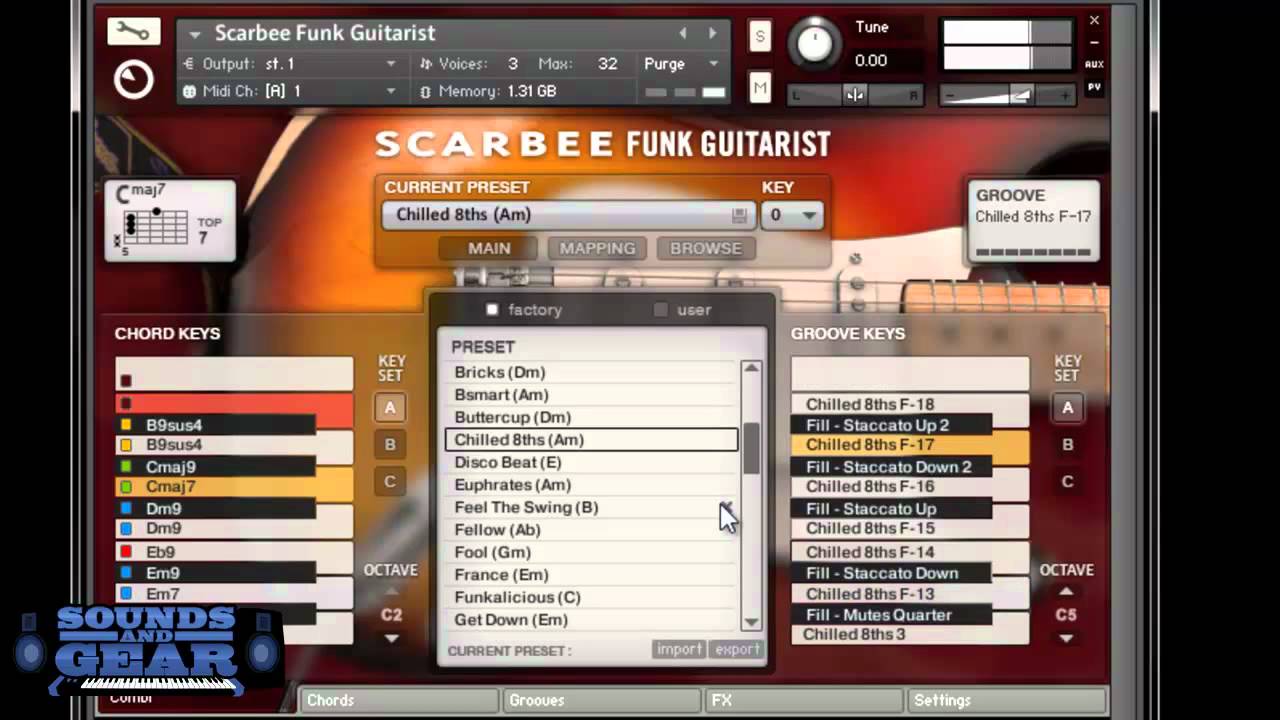The width and height of the screenshot is (1280, 720).
Task: Toggle the user presets checkbox
Action: 660,310
